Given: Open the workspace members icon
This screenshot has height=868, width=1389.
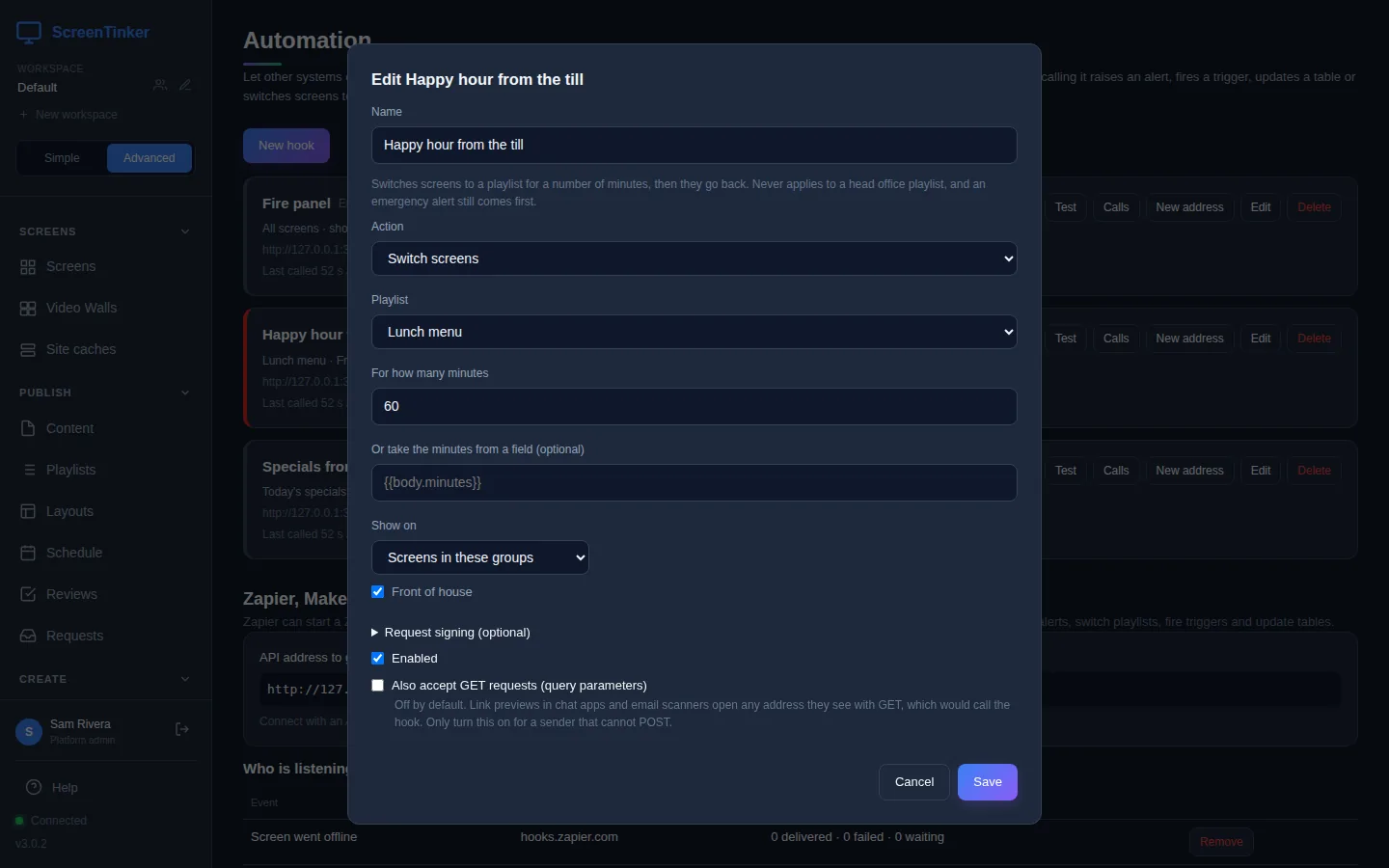Looking at the screenshot, I should [x=160, y=86].
